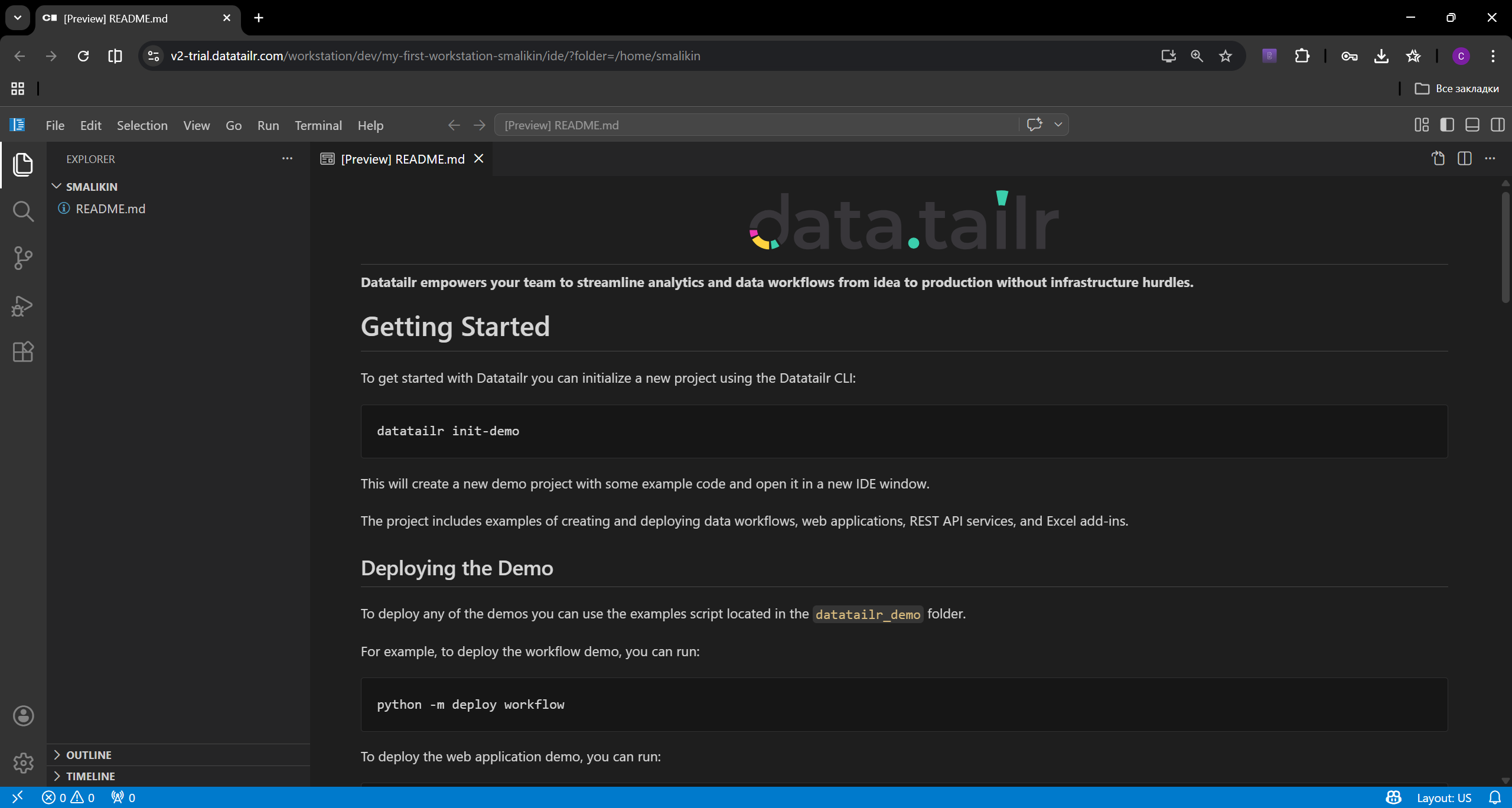Click the datatailr_demo inline code text
This screenshot has height=808, width=1512.
coord(868,614)
